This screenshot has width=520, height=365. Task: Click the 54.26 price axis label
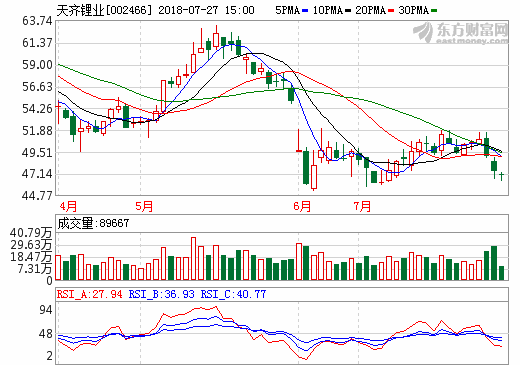(x=37, y=109)
